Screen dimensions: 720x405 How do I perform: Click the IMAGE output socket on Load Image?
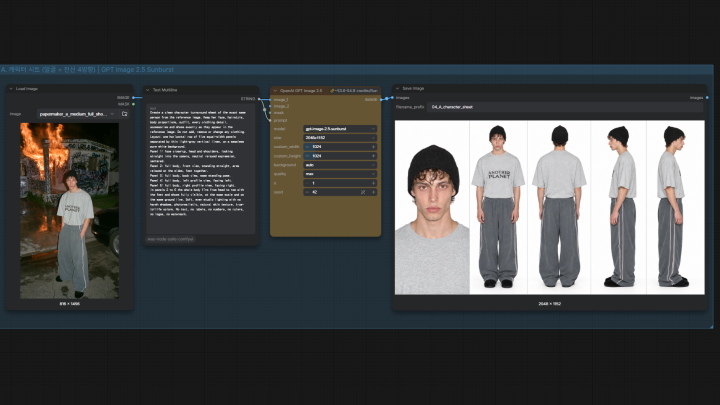134,97
